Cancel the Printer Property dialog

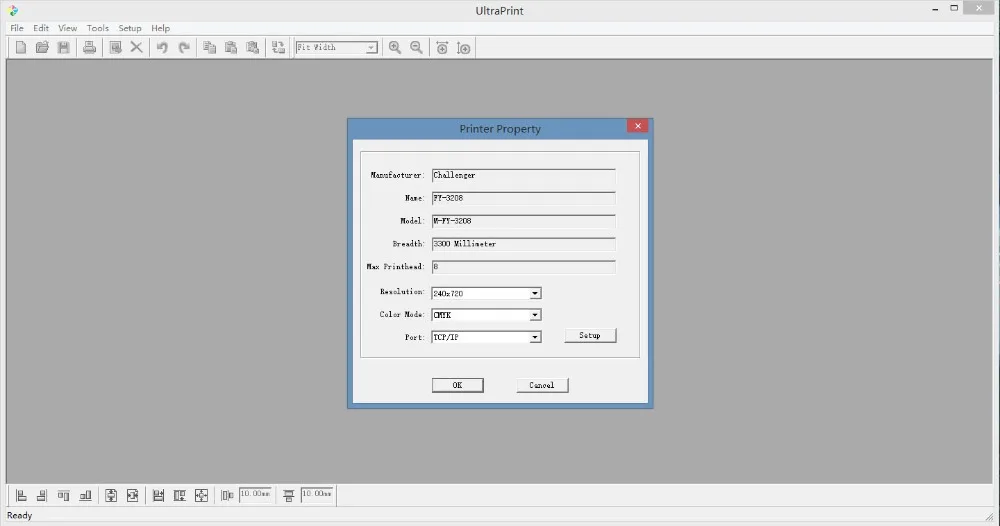click(542, 385)
